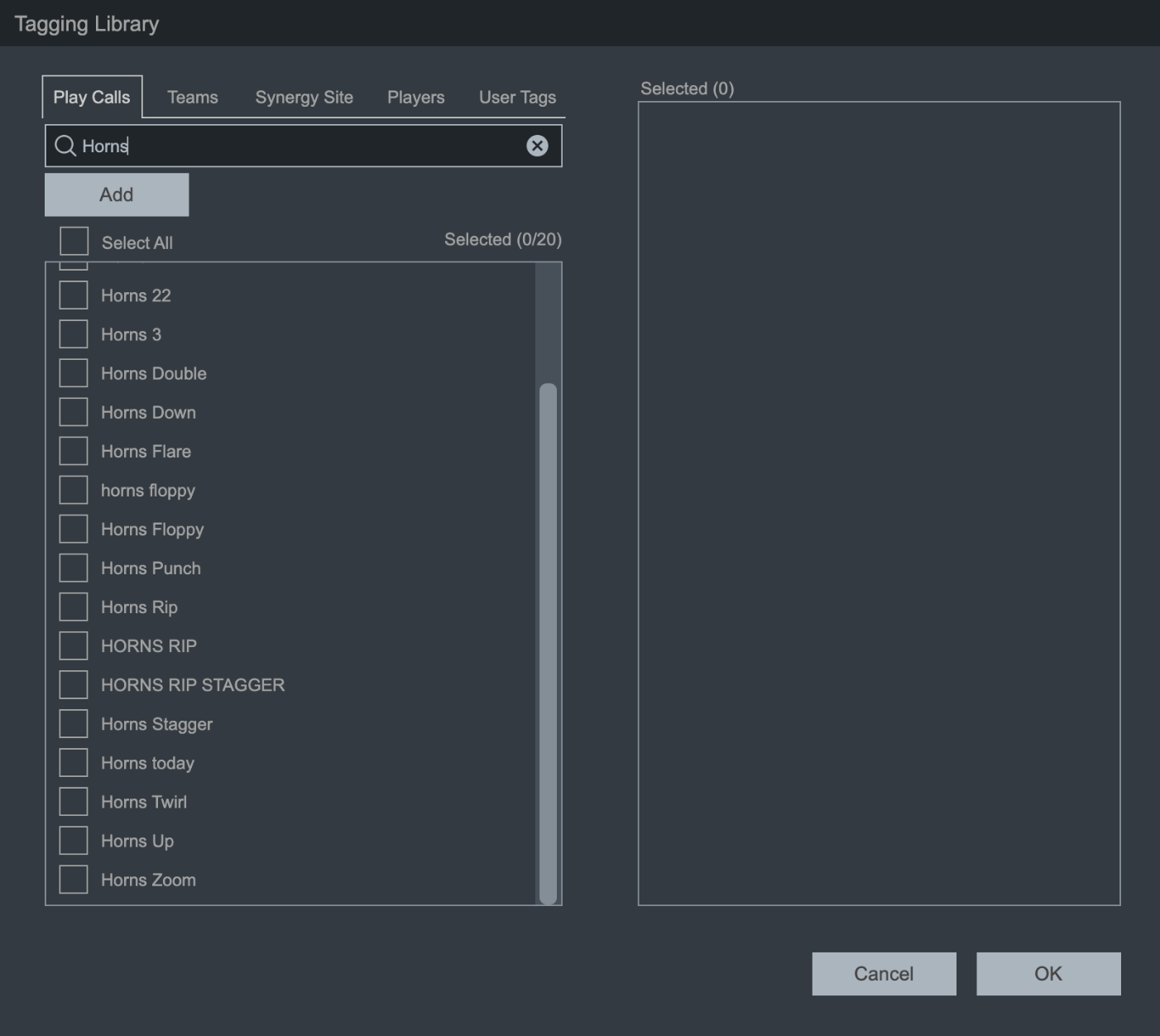The image size is (1160, 1036).
Task: Confirm with the OK button
Action: [1048, 974]
